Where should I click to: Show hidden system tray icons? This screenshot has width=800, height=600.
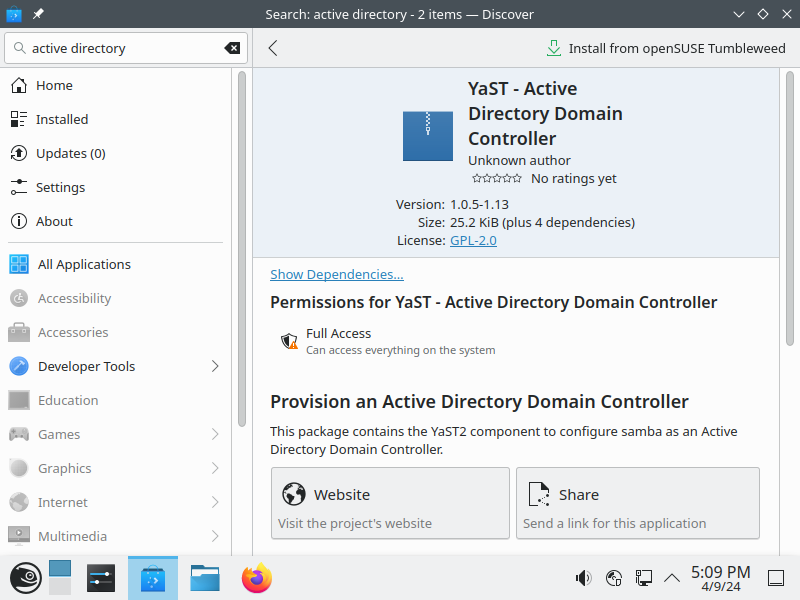coord(672,577)
